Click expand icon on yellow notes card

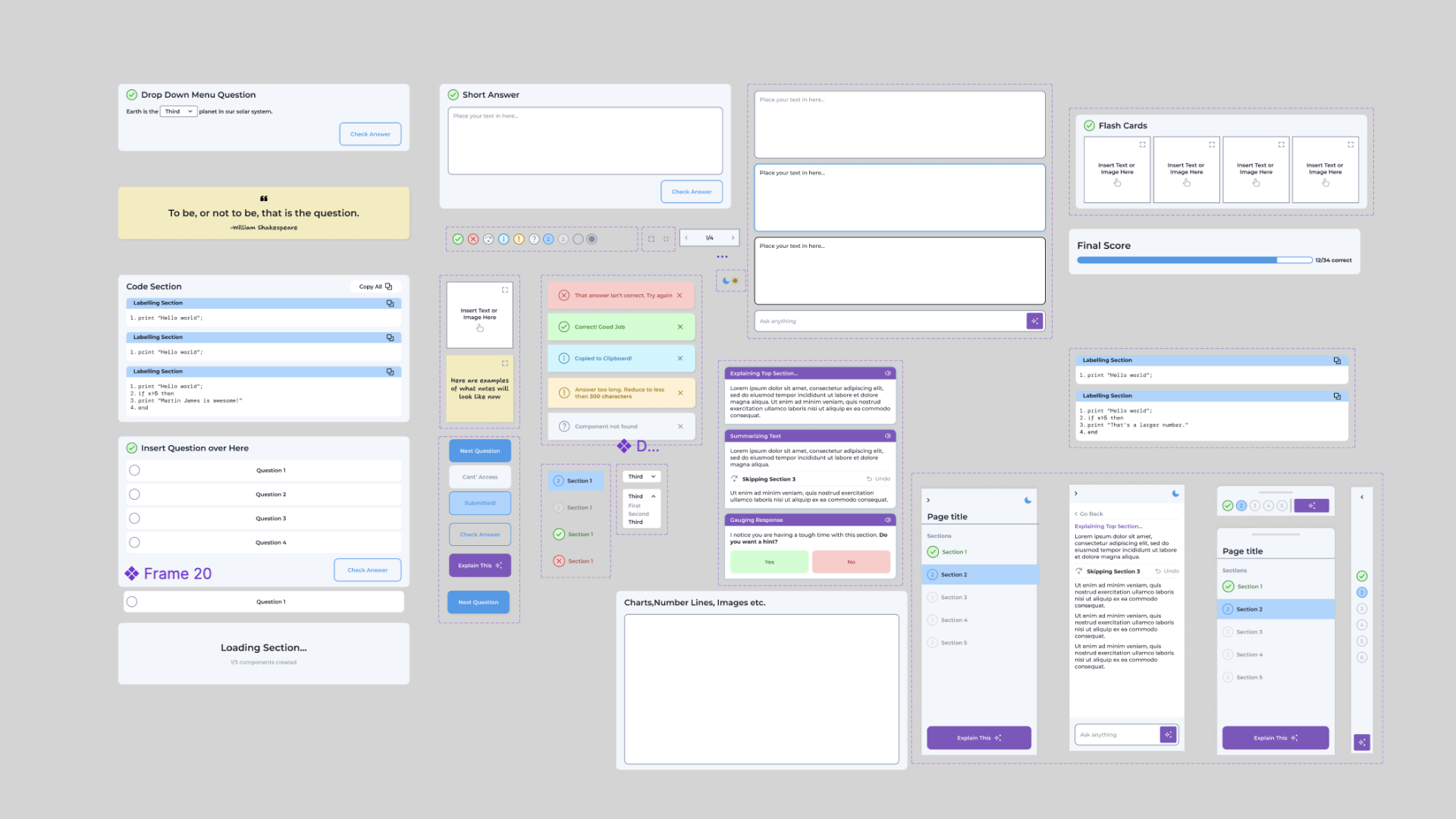[x=504, y=364]
